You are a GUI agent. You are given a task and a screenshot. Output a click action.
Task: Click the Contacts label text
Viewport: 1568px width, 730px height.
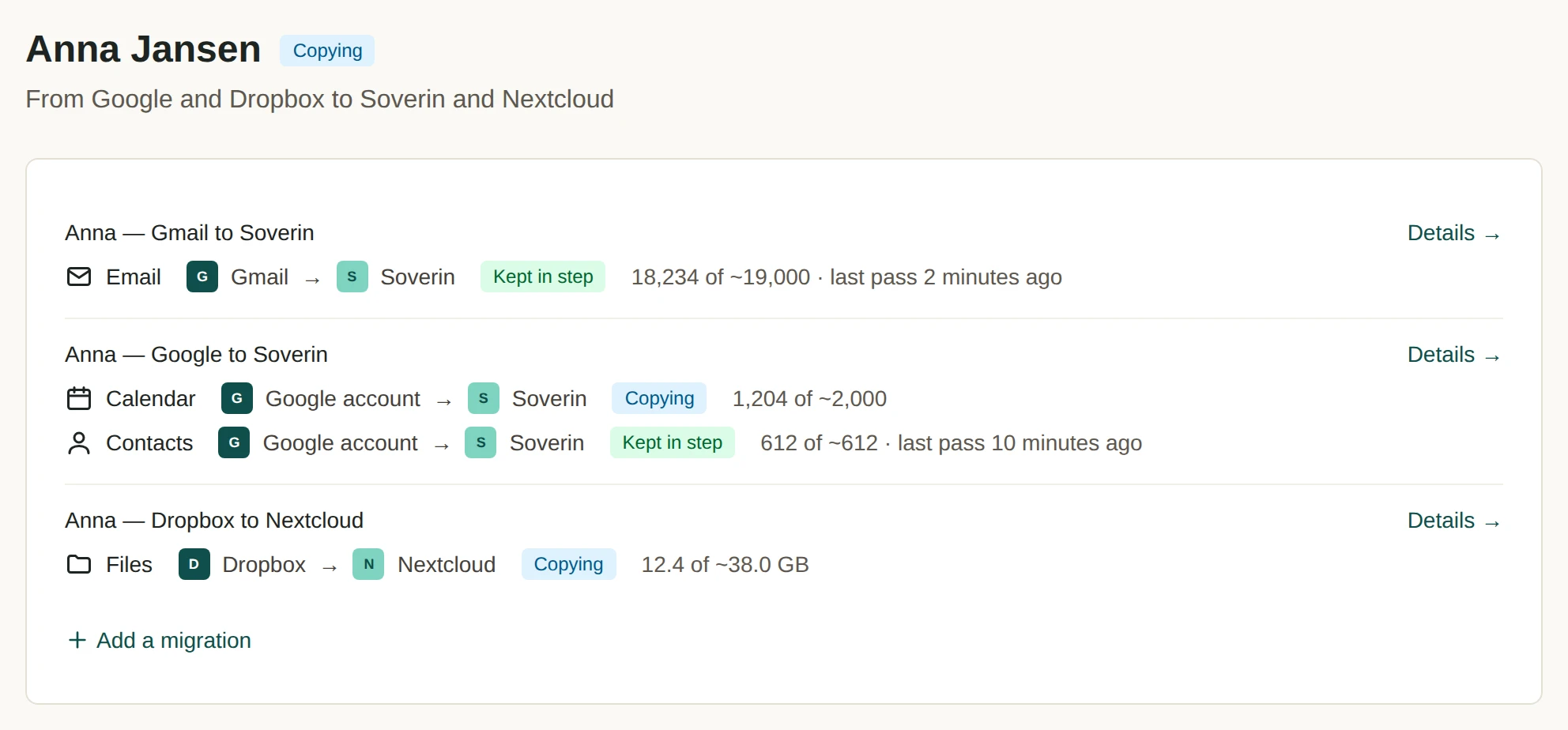149,443
